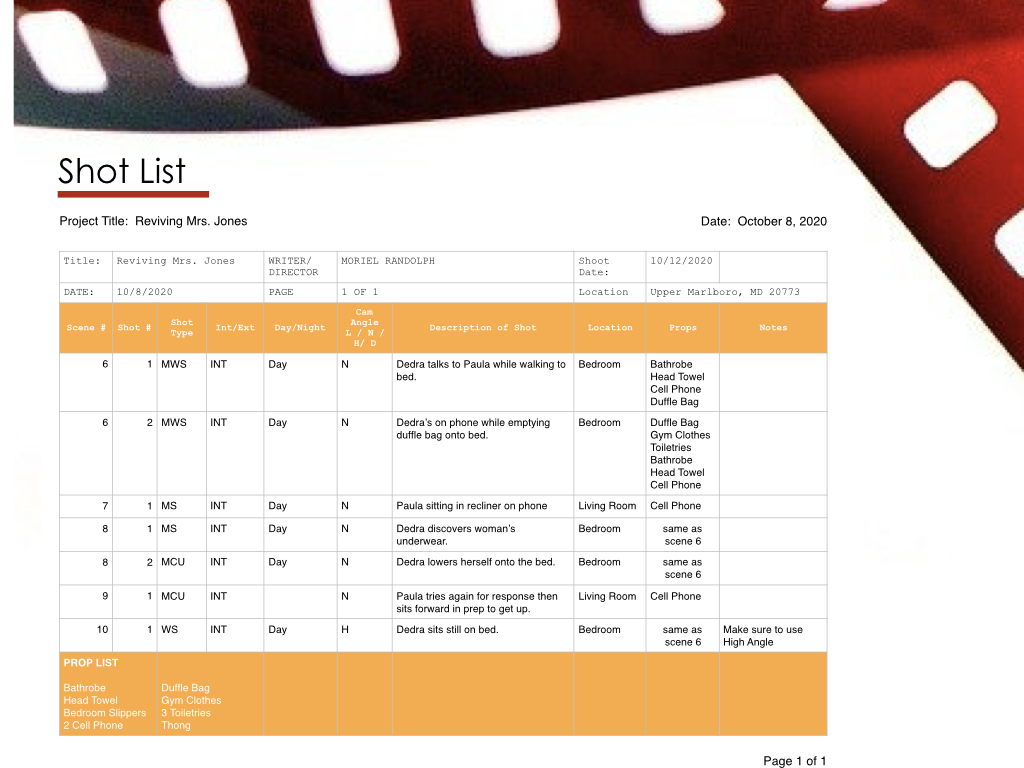The width and height of the screenshot is (1024, 768).
Task: Click the 'Shot List' document title
Action: pos(121,171)
